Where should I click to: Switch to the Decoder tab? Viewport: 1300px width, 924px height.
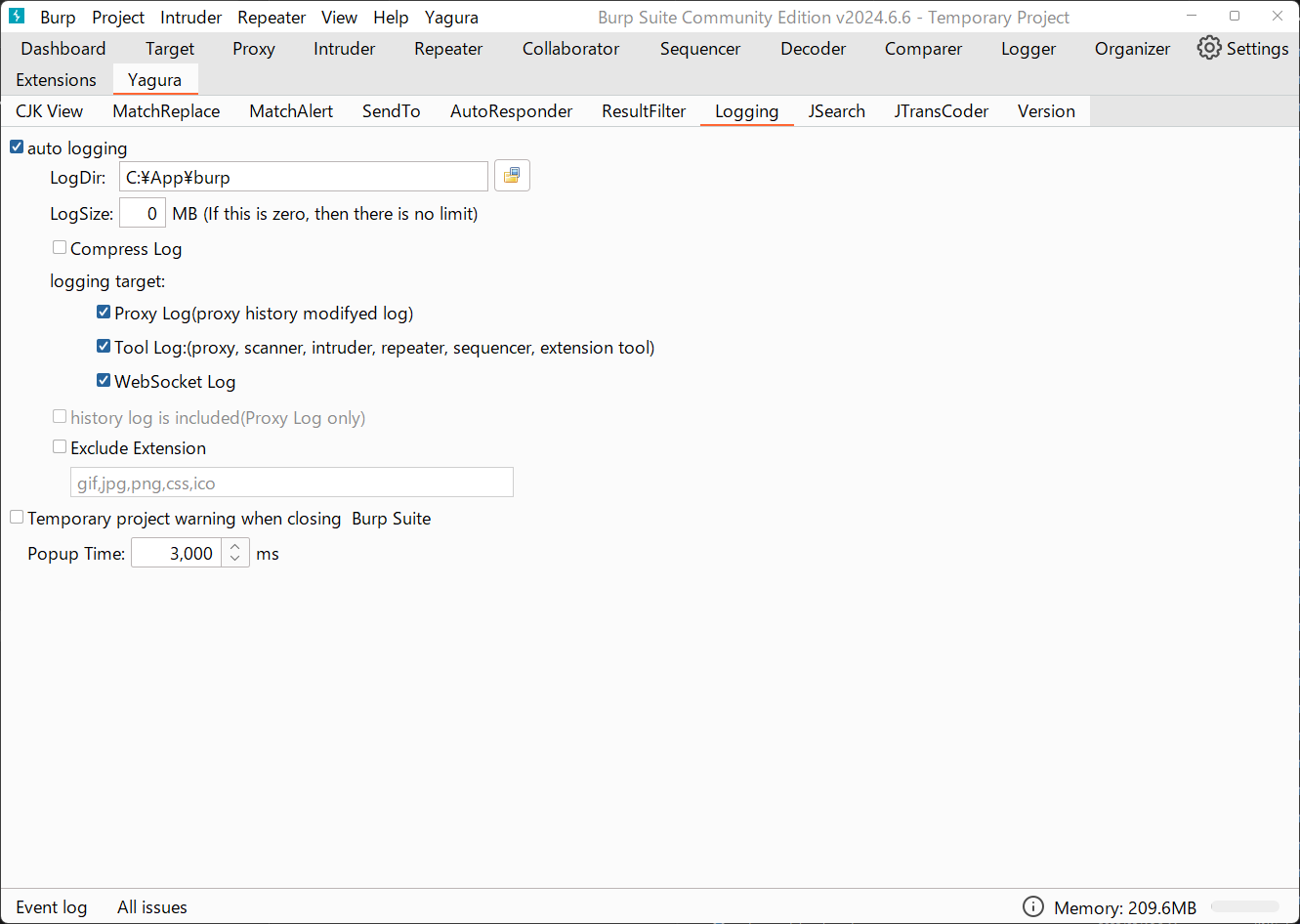(814, 49)
